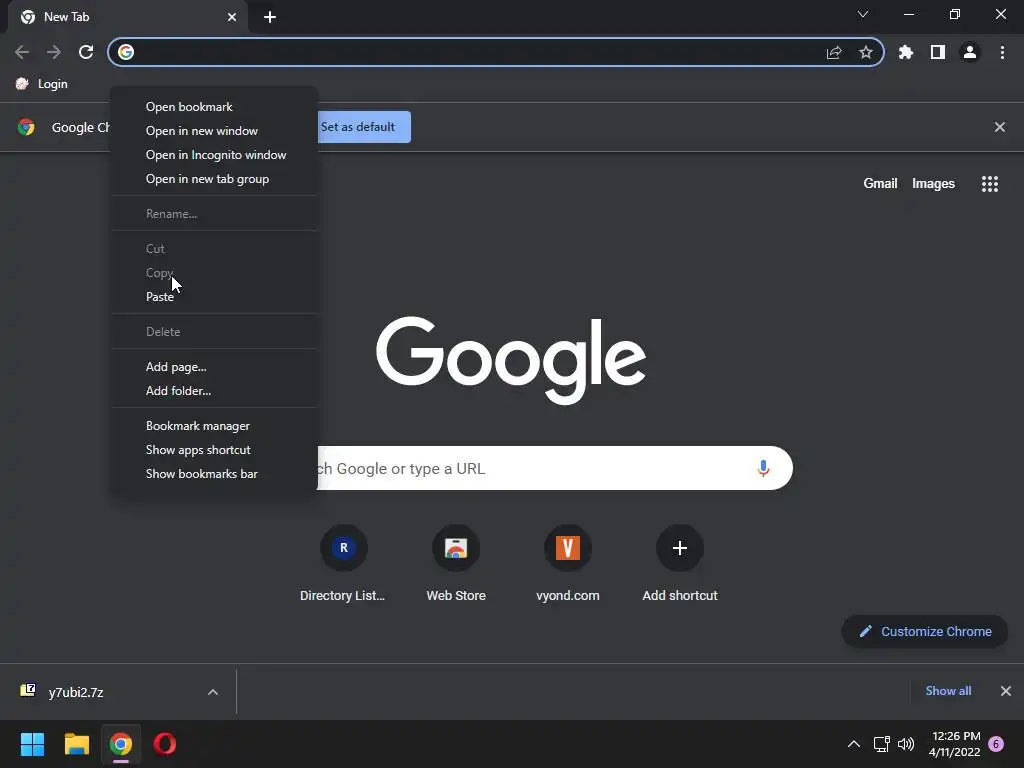Open the Directory List shortcut
1024x768 pixels.
(x=344, y=566)
